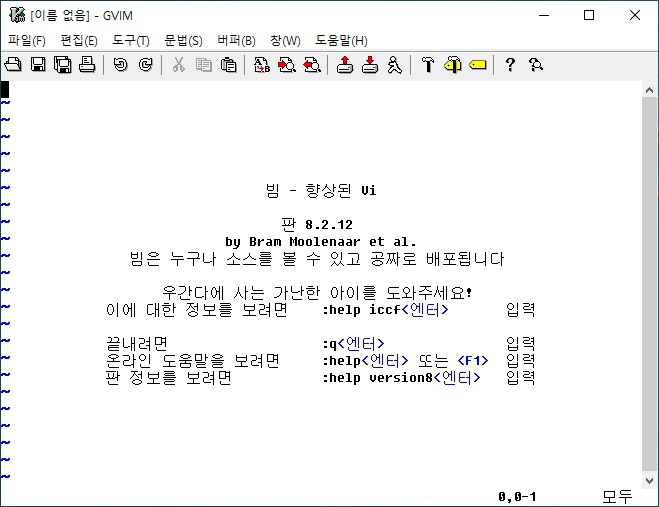
Task: Click the Build tags icon
Action: (453, 65)
